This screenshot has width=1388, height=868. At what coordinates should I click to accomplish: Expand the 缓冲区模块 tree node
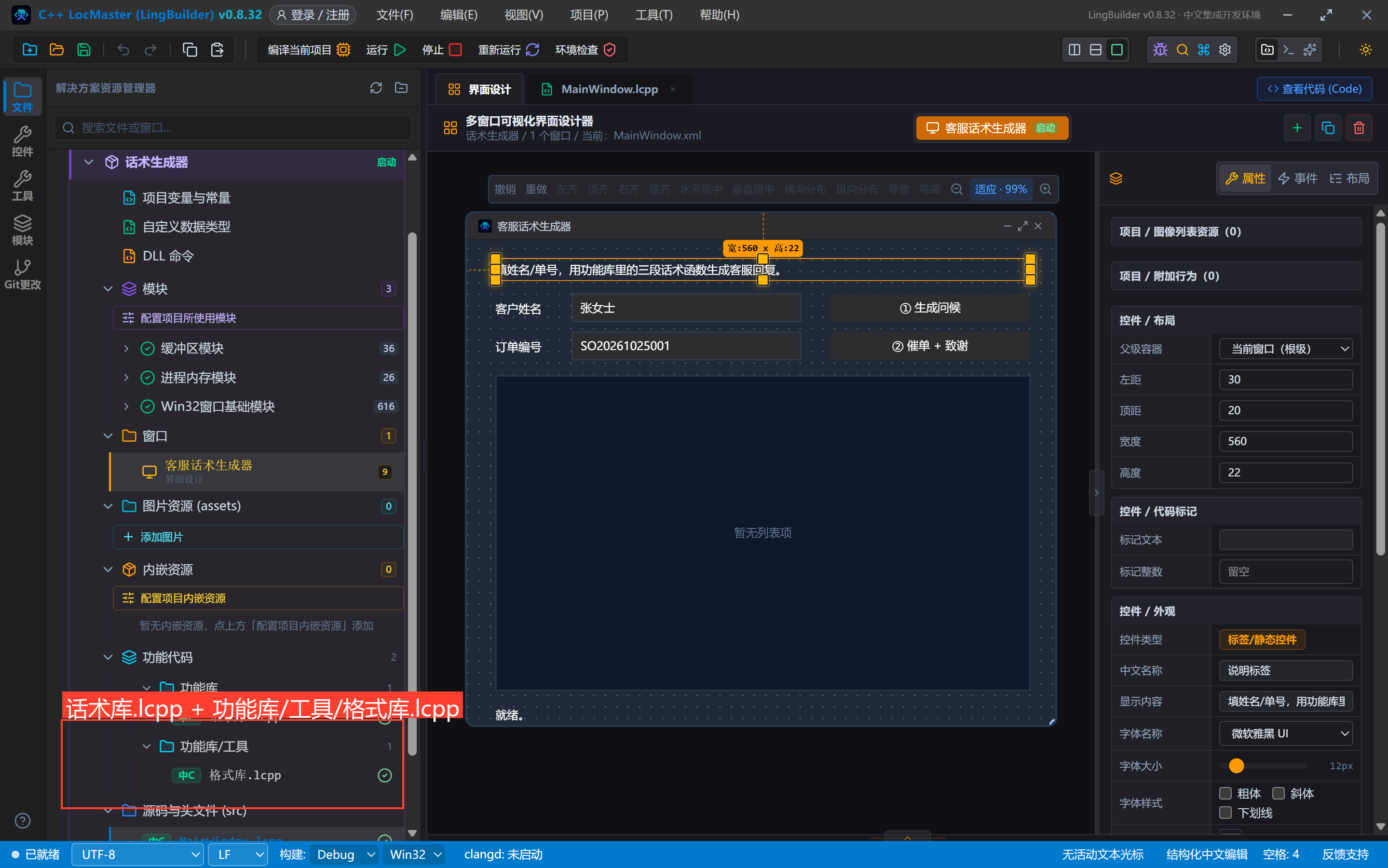[x=126, y=349]
